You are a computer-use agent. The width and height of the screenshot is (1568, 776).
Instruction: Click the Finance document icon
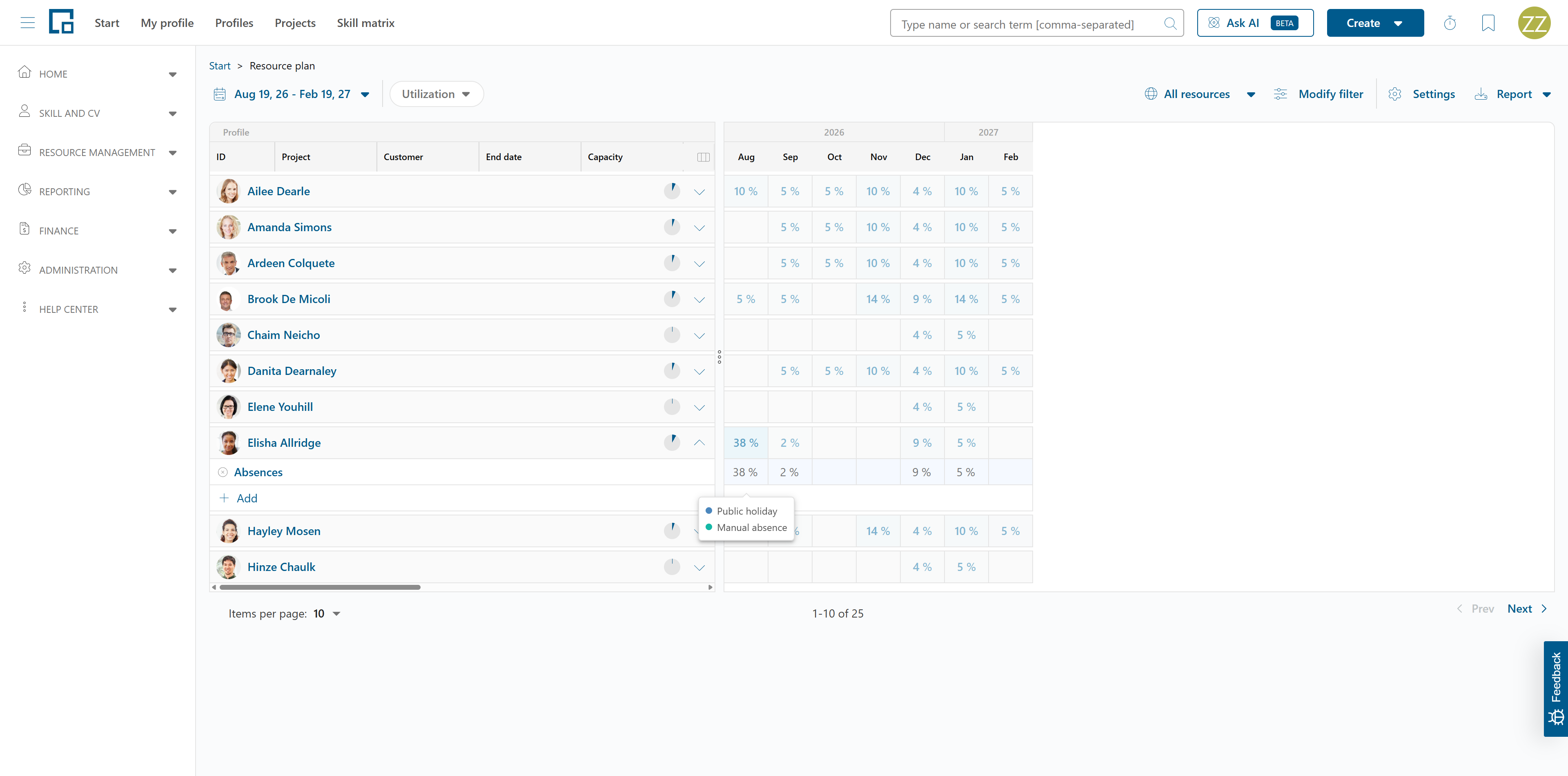[x=24, y=229]
